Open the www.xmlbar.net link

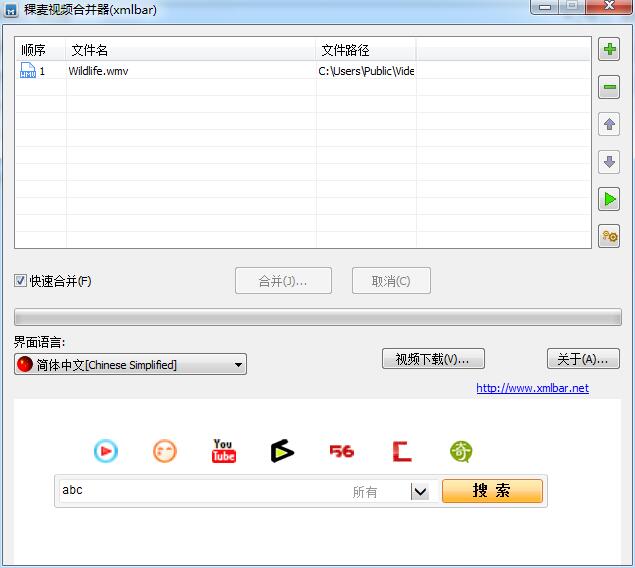point(532,388)
